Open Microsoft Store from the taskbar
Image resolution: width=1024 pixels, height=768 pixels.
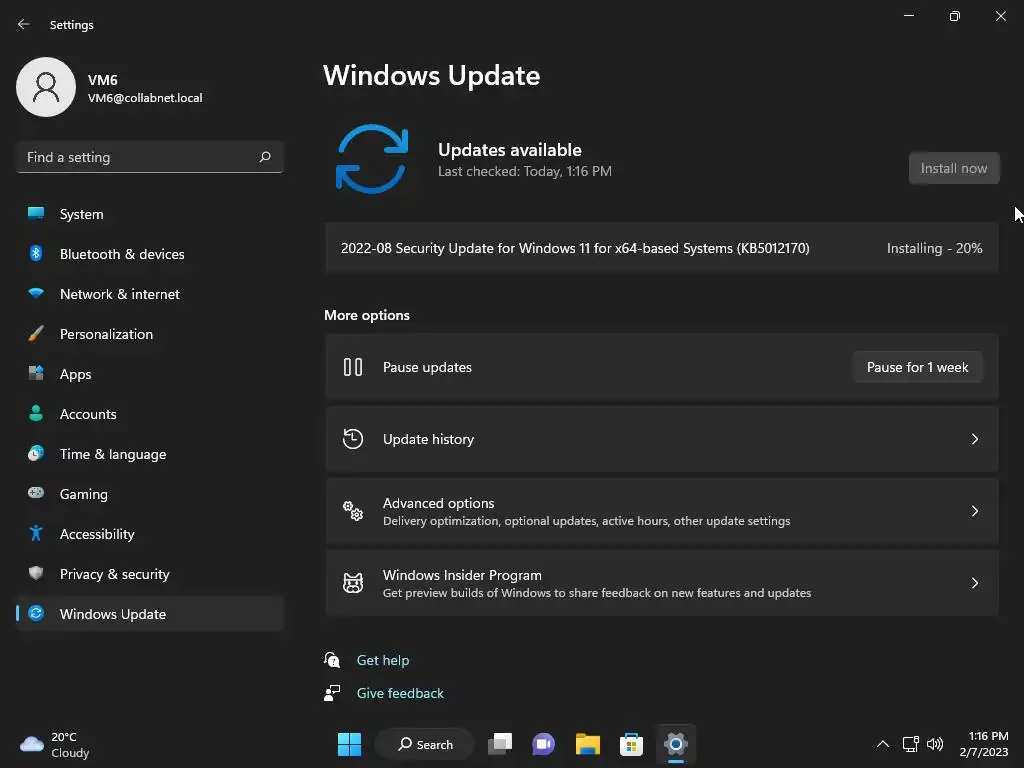coord(631,744)
